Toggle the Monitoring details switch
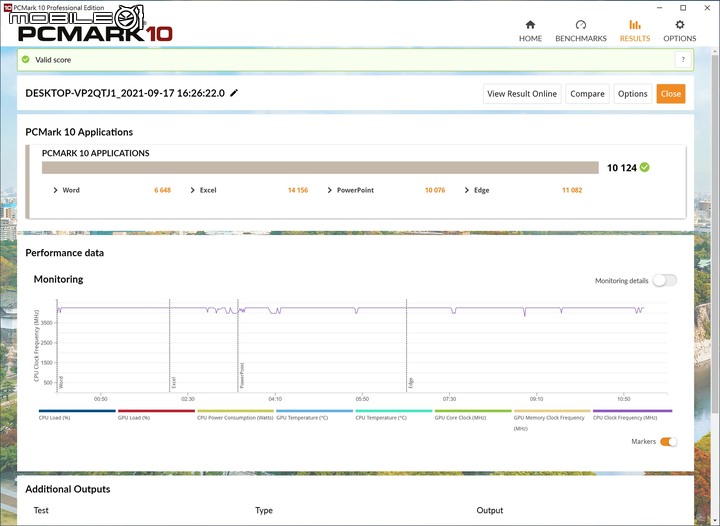The image size is (720, 526). click(665, 280)
